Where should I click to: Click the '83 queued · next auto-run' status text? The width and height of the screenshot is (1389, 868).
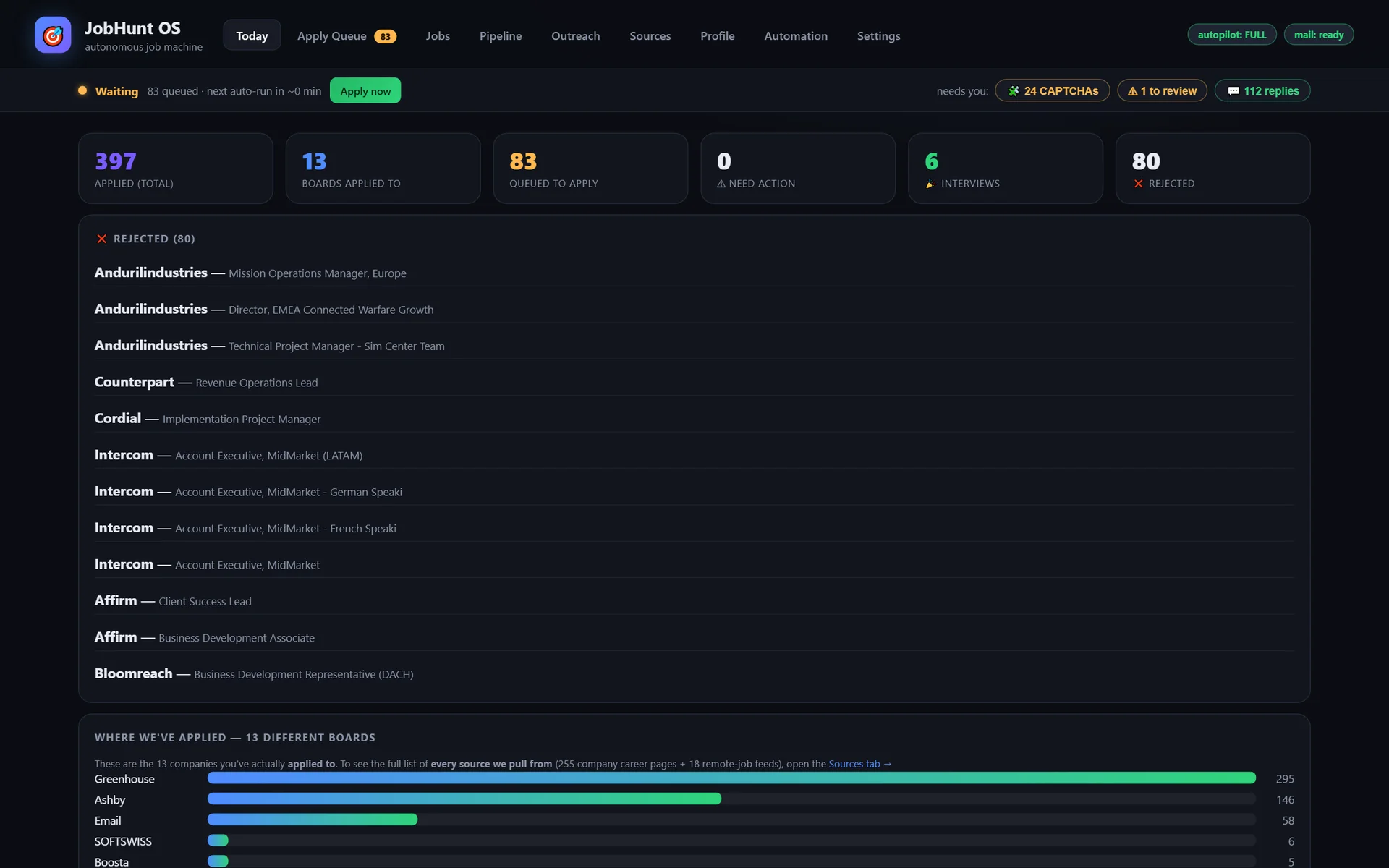tap(234, 91)
